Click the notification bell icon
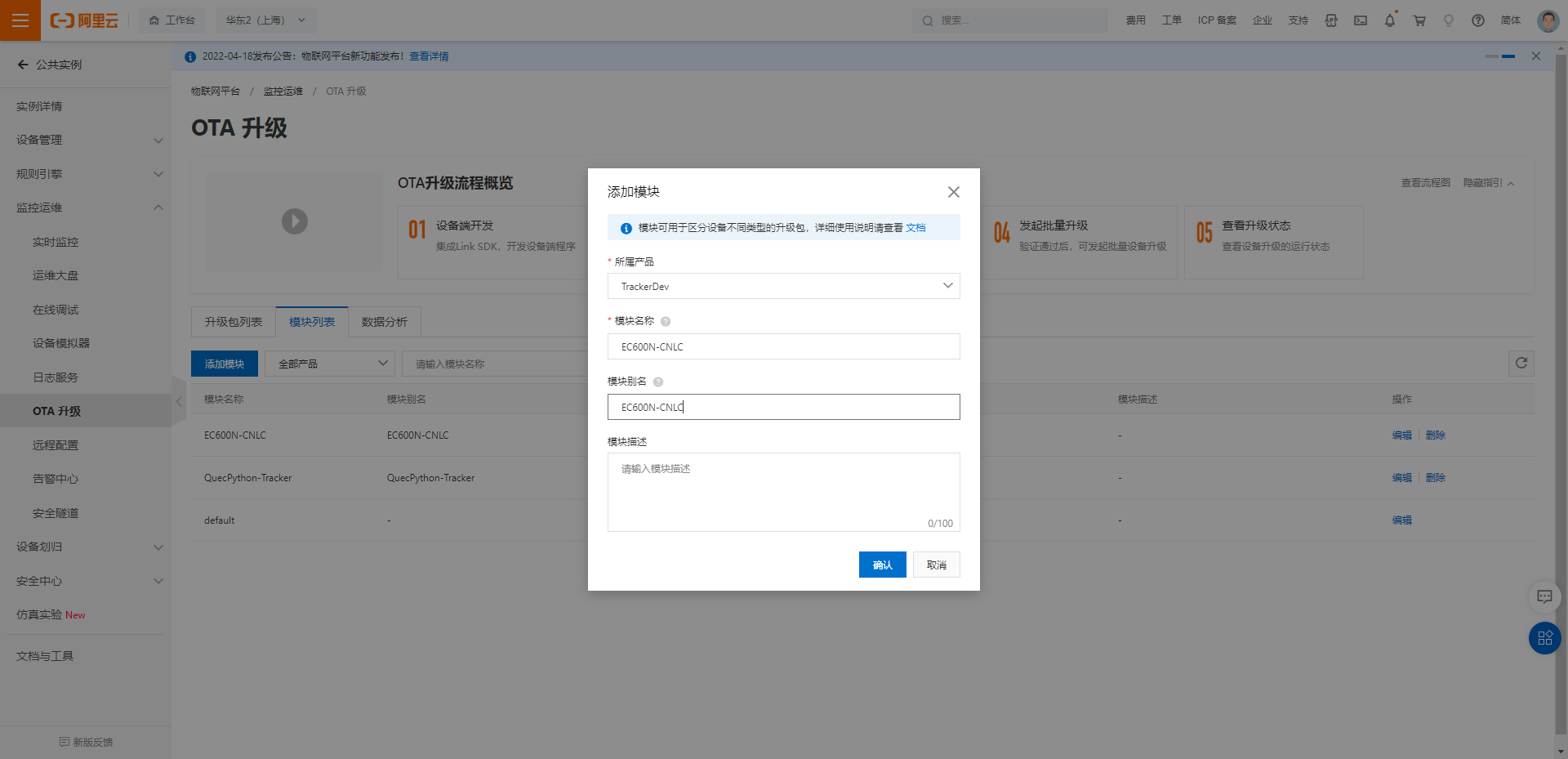The width and height of the screenshot is (1568, 759). coord(1389,20)
